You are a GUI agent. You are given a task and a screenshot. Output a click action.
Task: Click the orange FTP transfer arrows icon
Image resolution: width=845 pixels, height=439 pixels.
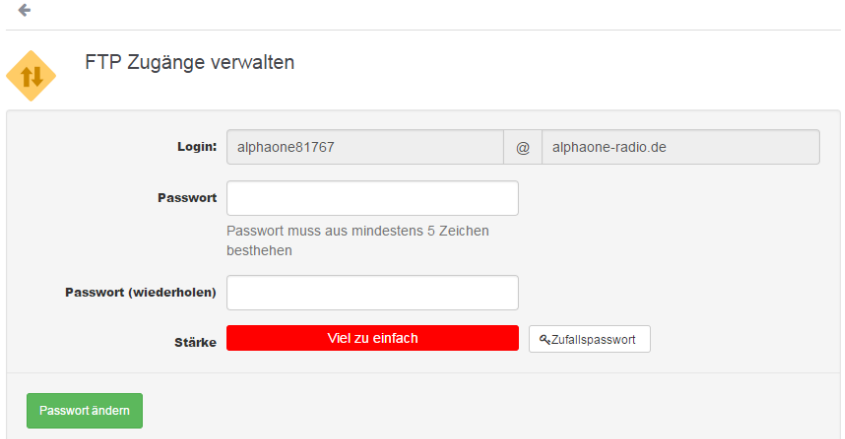pyautogui.click(x=31, y=76)
